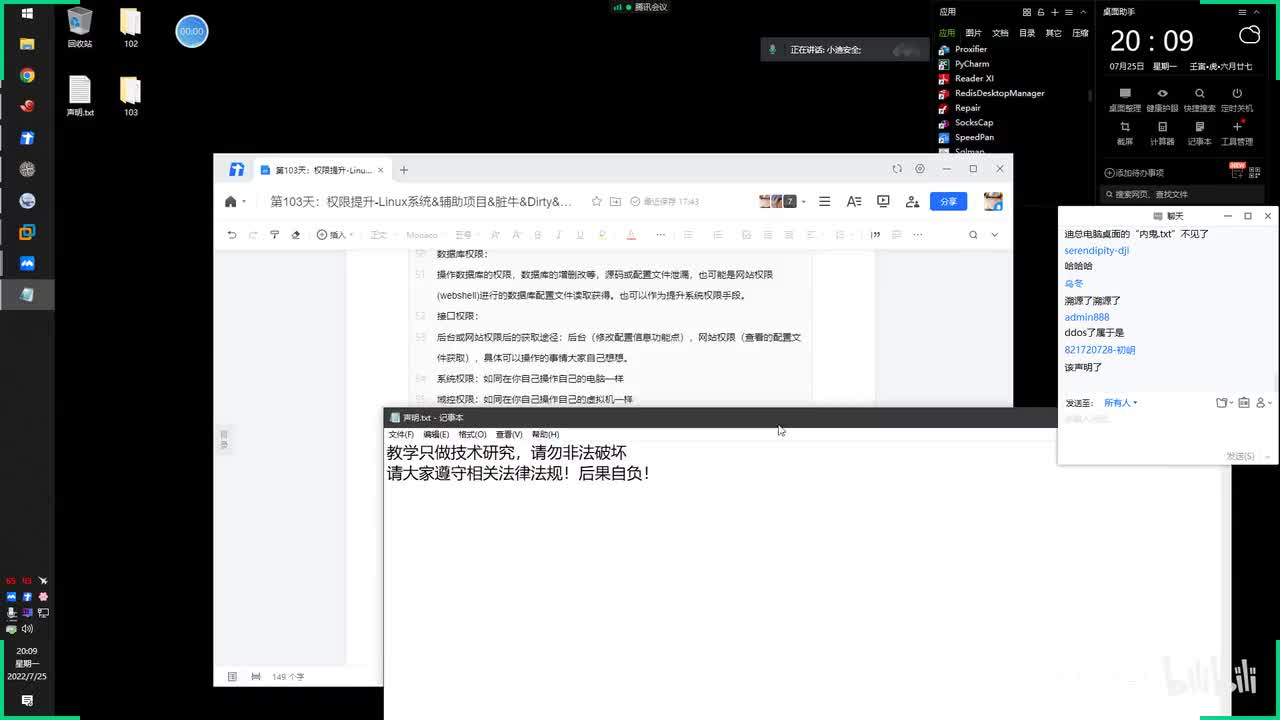Open the Monaco font dropdown
Viewport: 1280px width, 720px height.
click(x=426, y=235)
